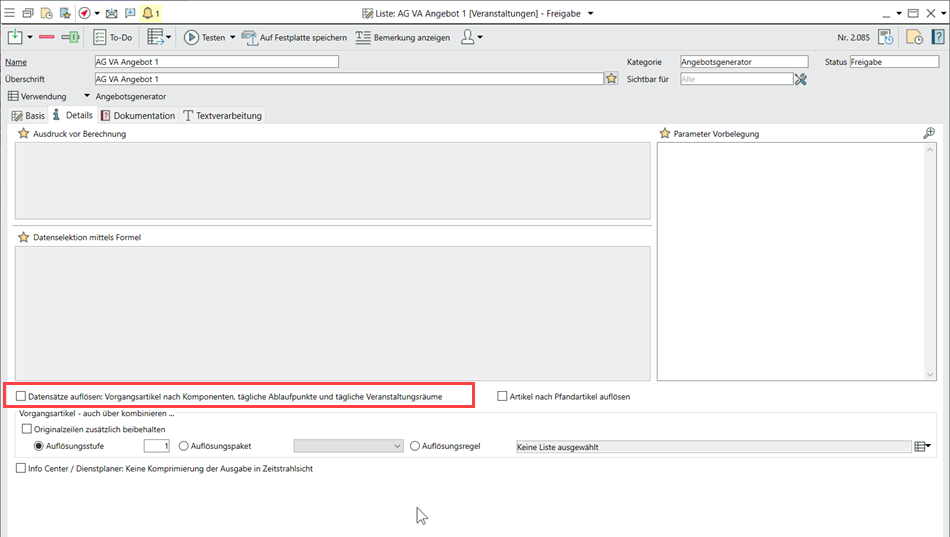Select the Auflösungspaket radio button
Screen dimensions: 950x537
pyautogui.click(x=183, y=446)
